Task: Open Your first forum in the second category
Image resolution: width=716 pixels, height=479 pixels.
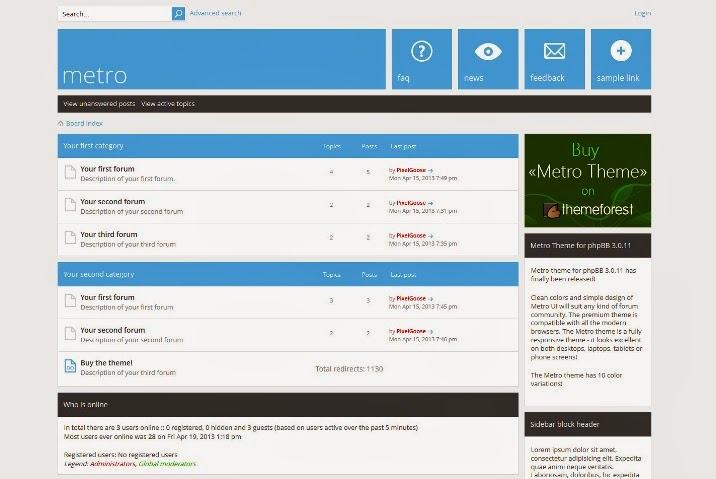Action: (x=107, y=297)
